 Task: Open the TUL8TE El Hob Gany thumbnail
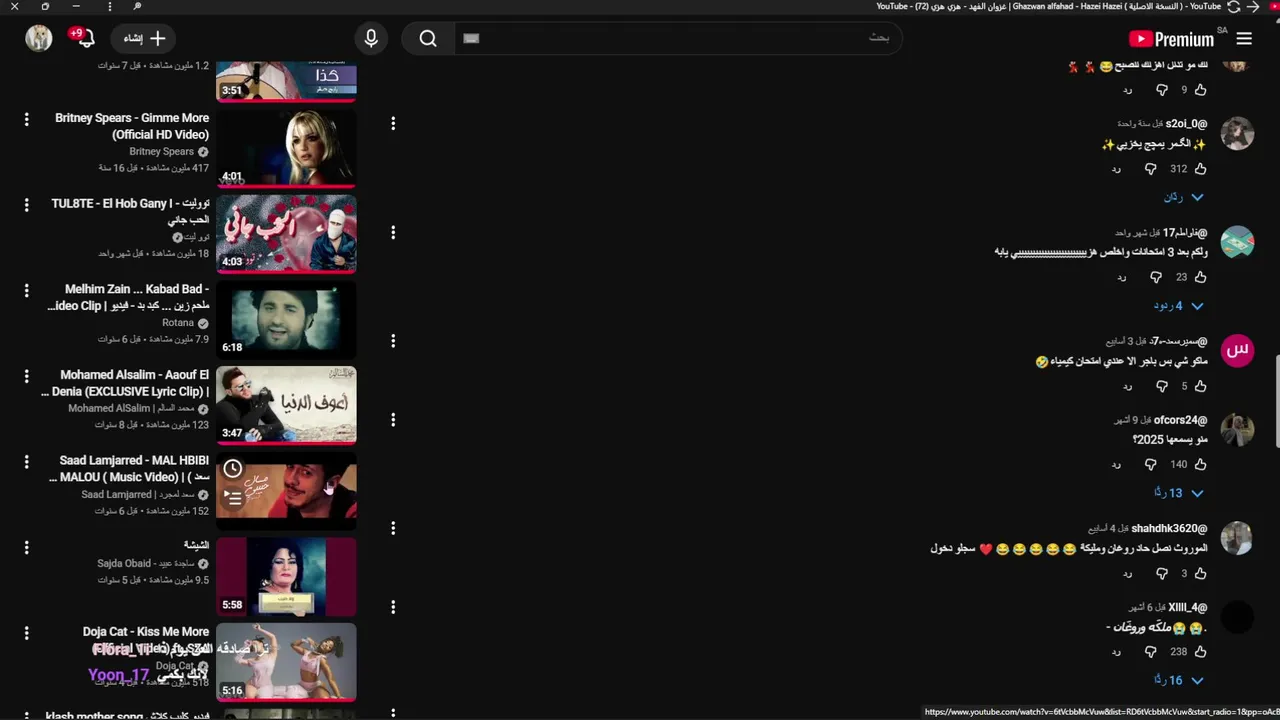tap(286, 234)
